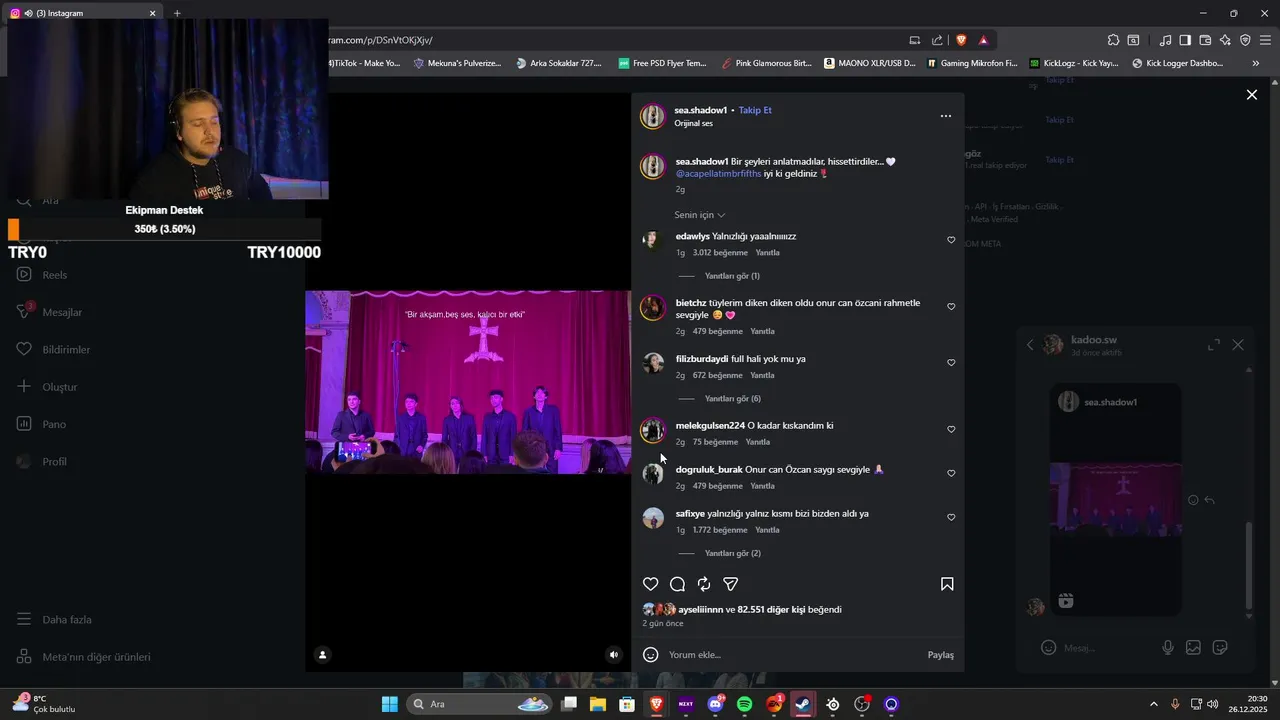View the '82.551 diğer kişi' likes list
Viewport: 1280px width, 720px height.
pos(771,610)
